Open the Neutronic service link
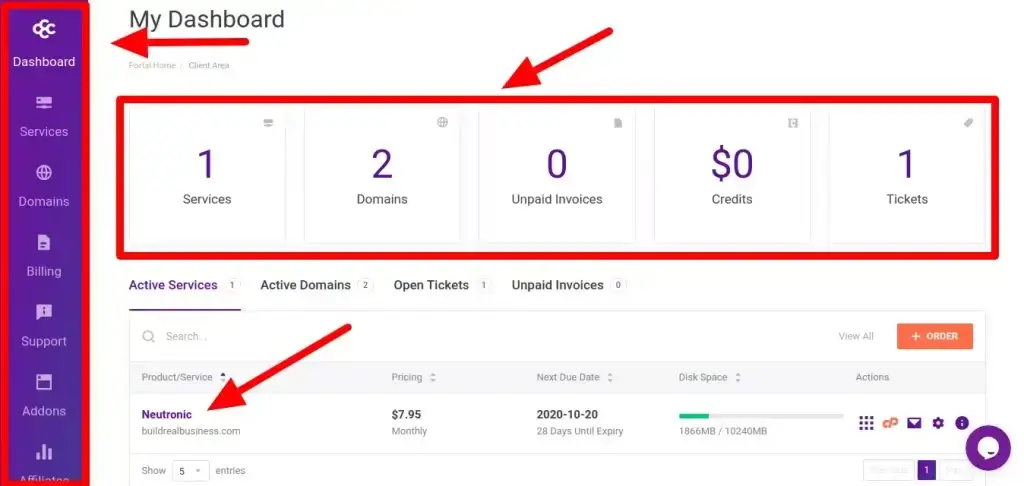The image size is (1024, 486). (x=167, y=414)
